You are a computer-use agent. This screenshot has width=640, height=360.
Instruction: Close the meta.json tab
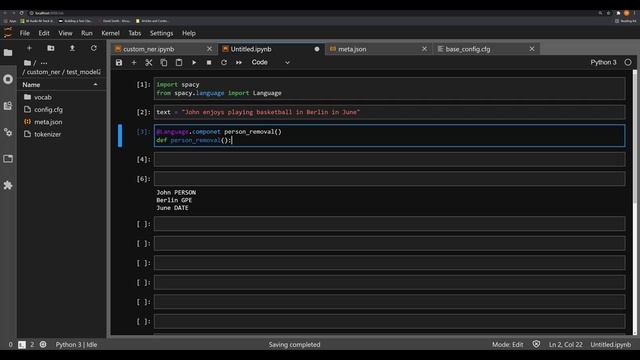[x=424, y=49]
